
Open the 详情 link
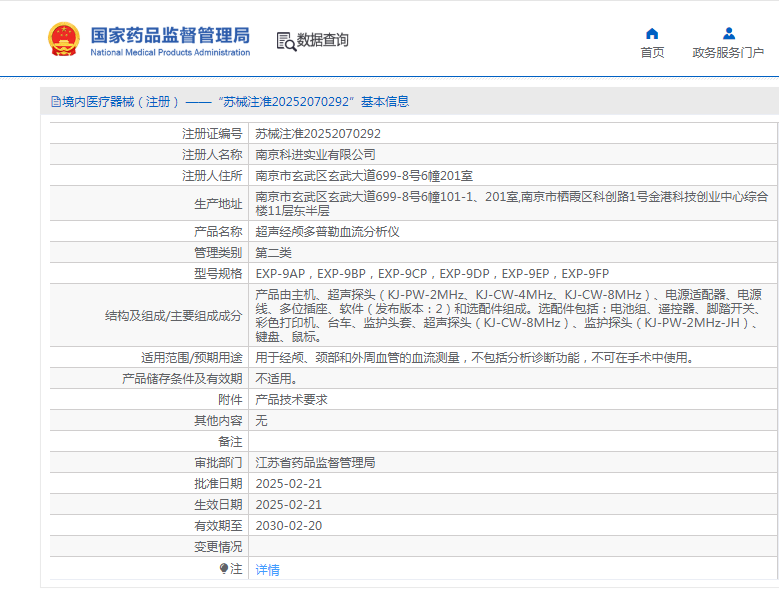(267, 569)
